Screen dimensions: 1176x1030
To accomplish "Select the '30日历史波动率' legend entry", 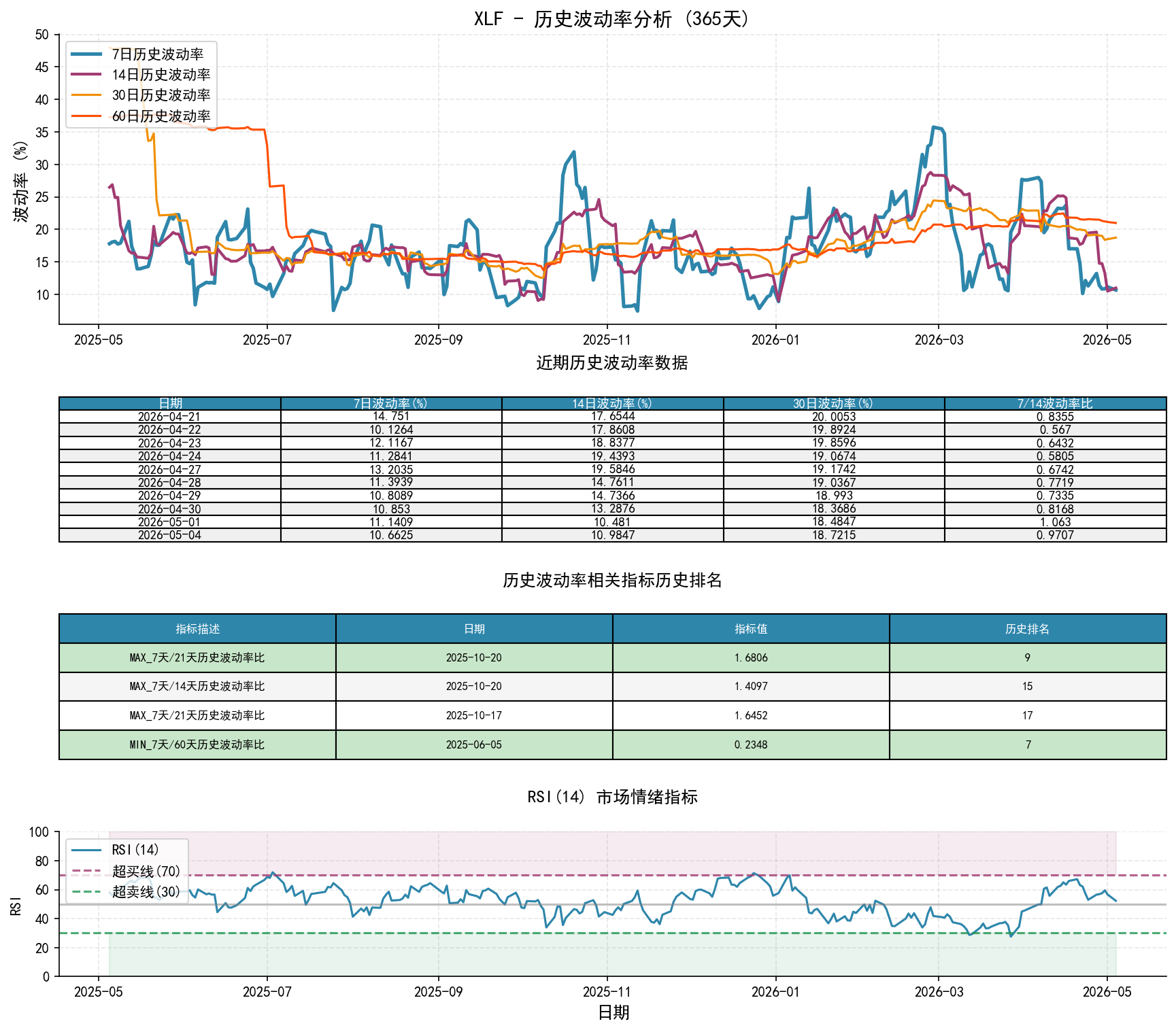I will pos(141,95).
